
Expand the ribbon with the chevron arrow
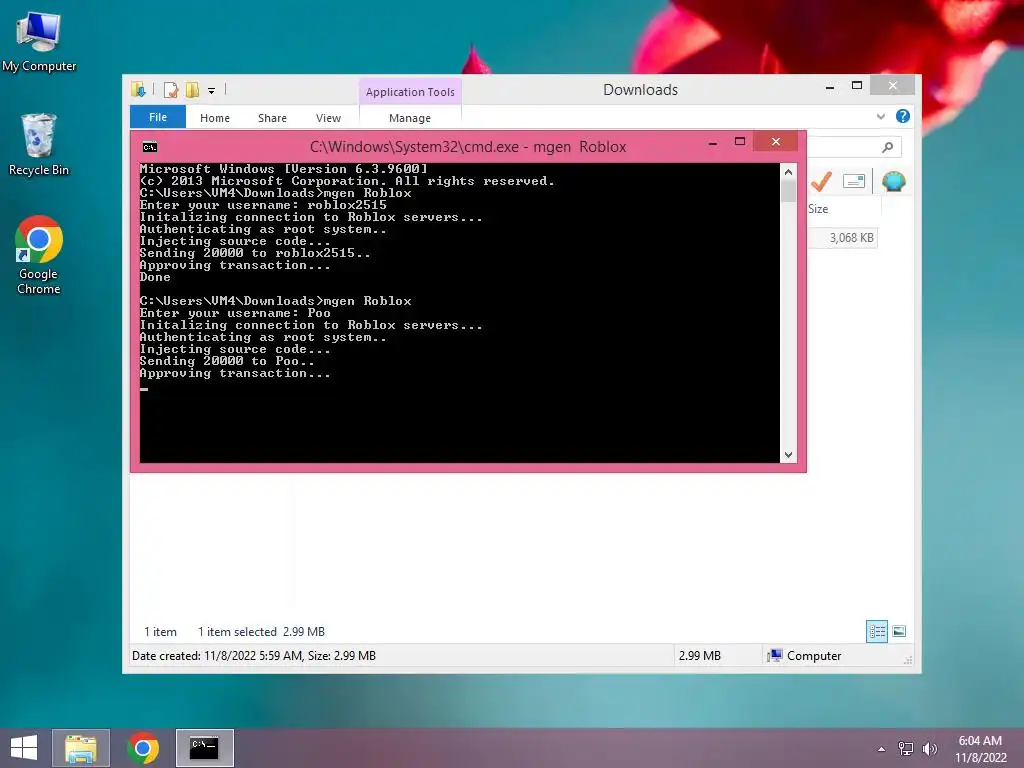click(880, 116)
